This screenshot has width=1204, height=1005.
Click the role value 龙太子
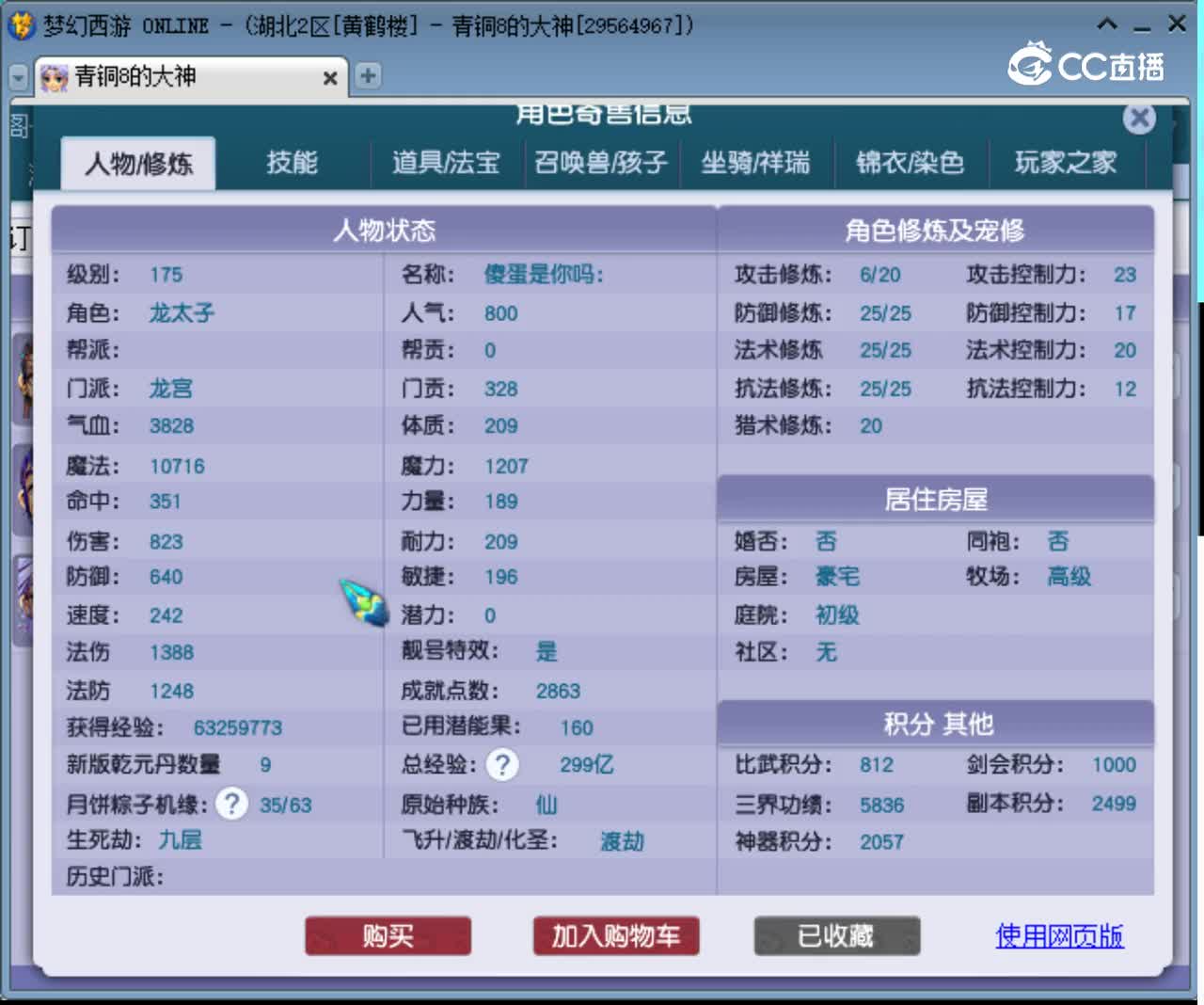point(182,313)
